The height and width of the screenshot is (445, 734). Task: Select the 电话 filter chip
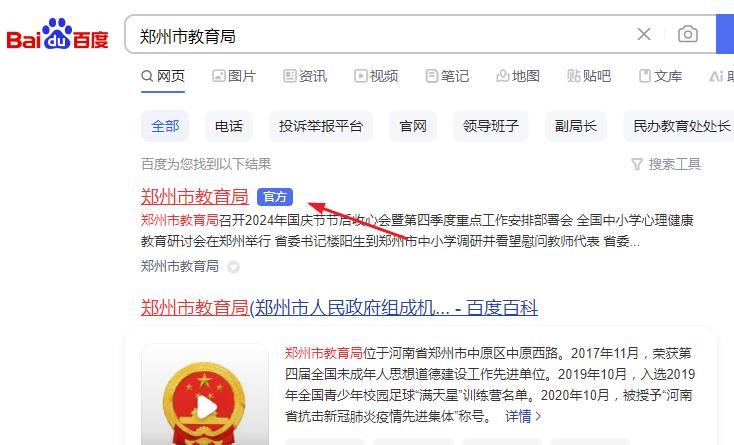point(229,126)
